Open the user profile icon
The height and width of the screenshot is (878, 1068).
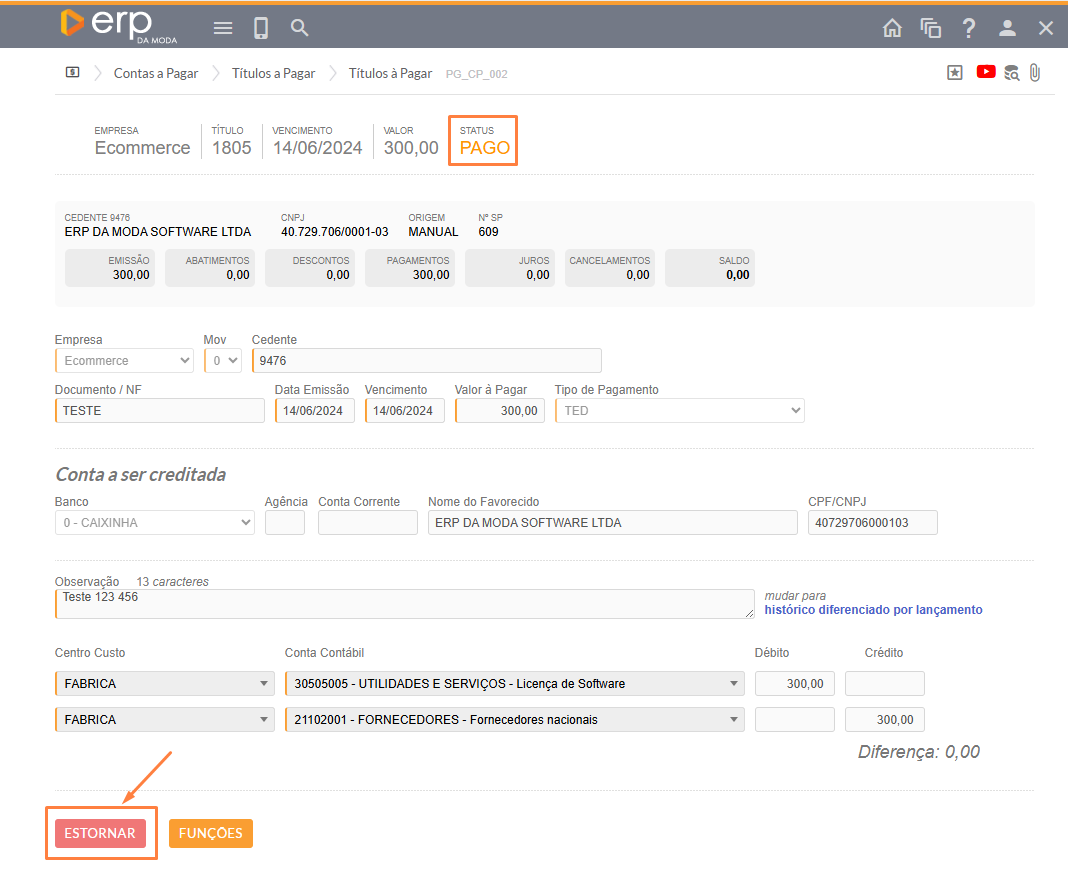pos(1007,28)
